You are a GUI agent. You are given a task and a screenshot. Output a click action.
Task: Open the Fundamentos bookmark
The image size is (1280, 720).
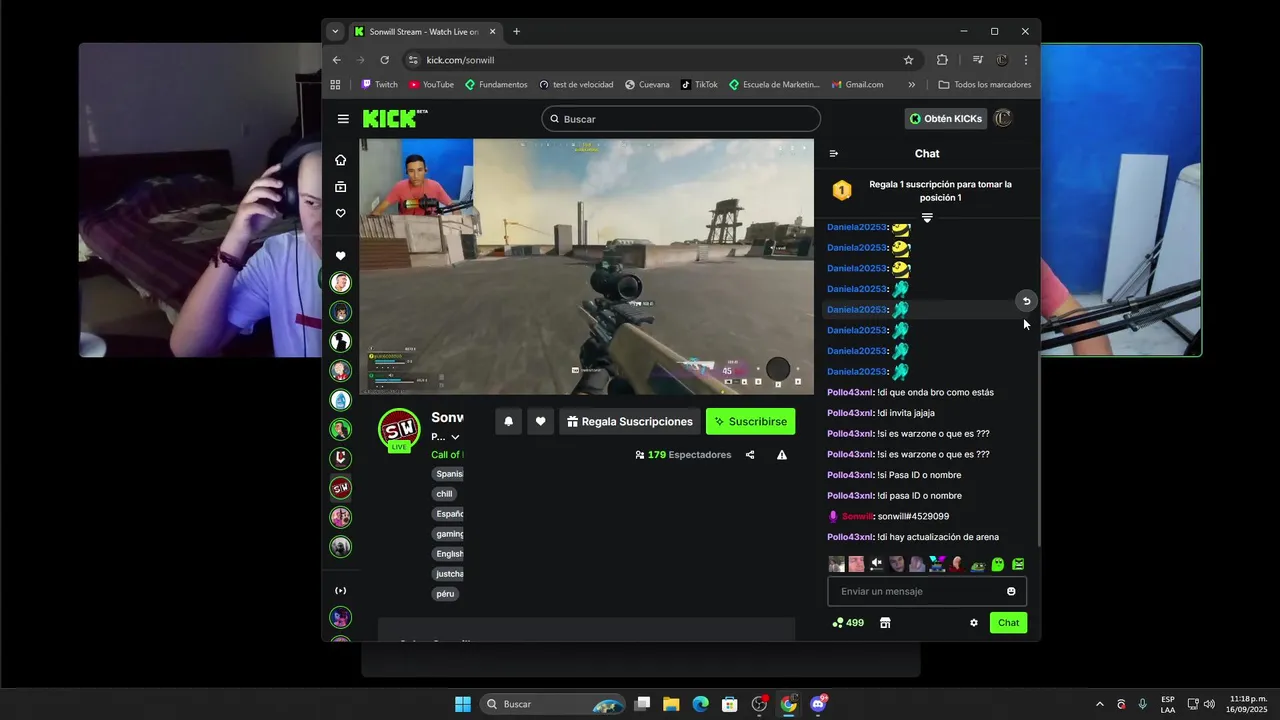tap(496, 85)
